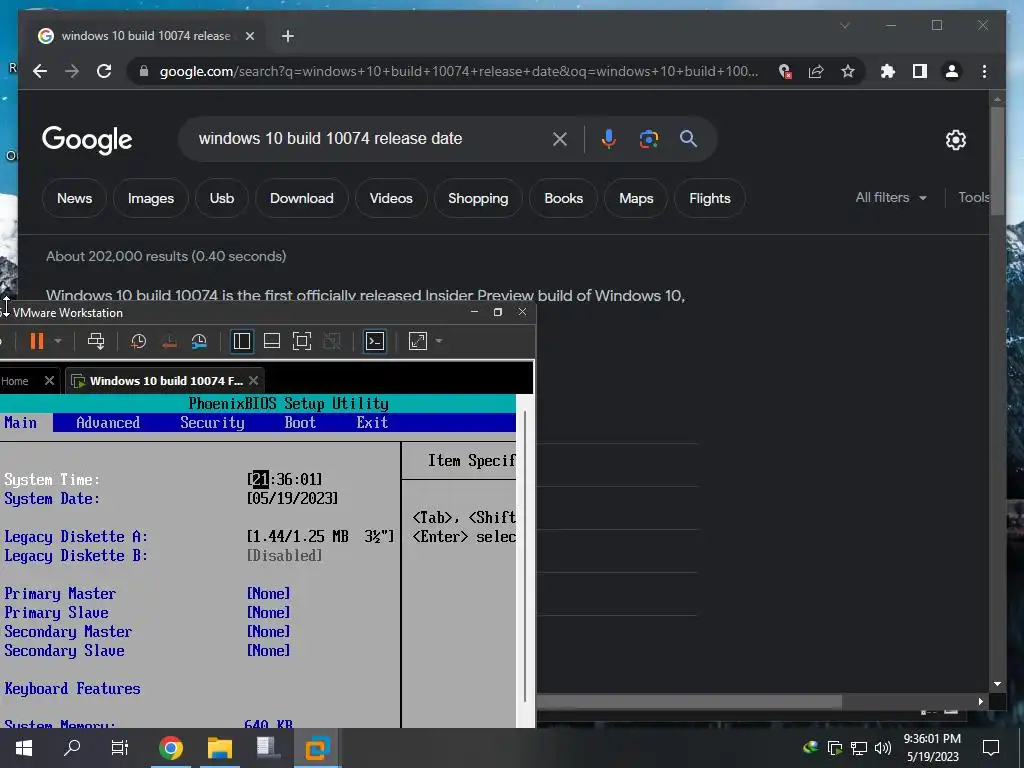This screenshot has height=768, width=1024.
Task: Select the Primary Master entry
Action: point(60,594)
